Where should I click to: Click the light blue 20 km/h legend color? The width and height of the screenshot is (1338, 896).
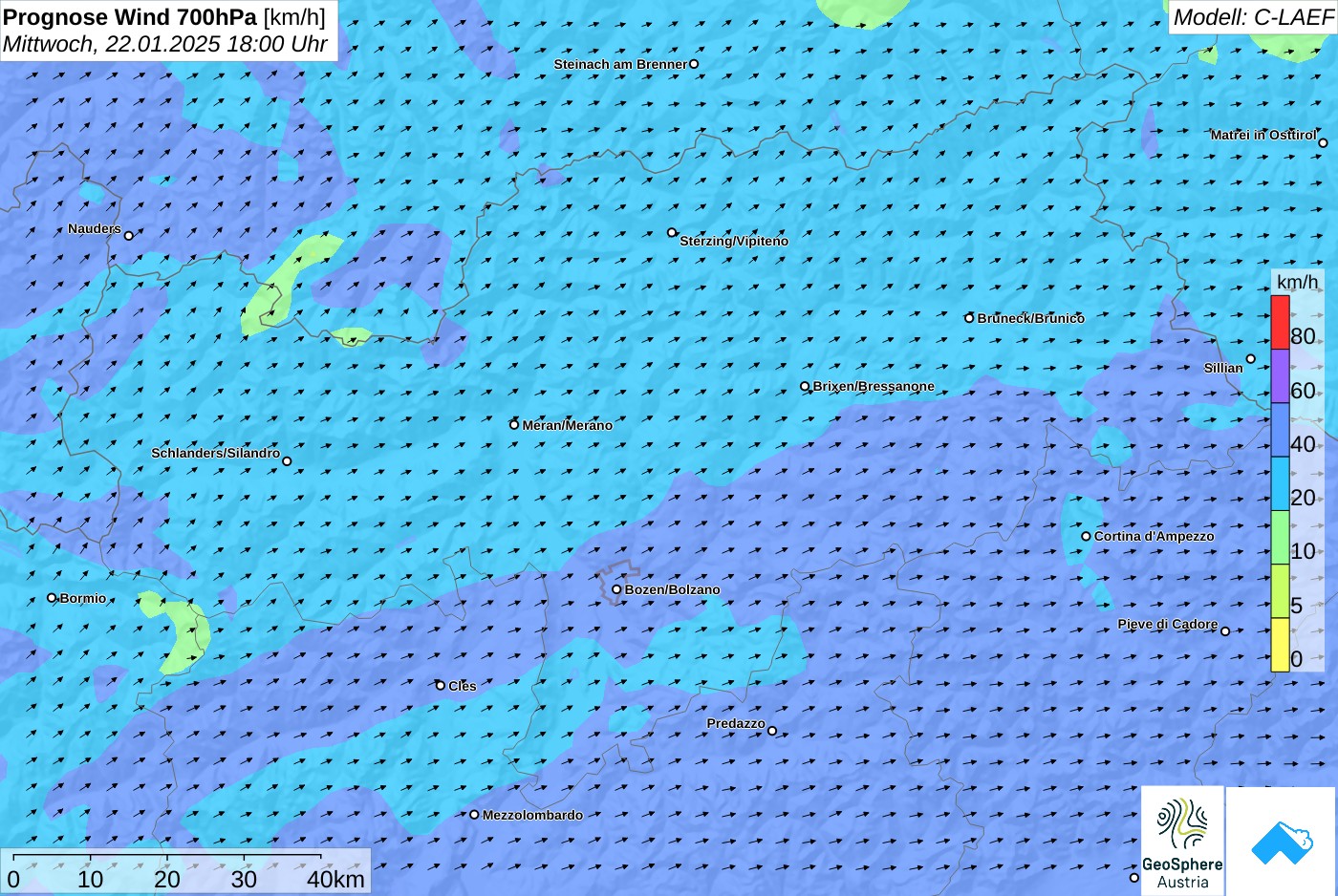point(1280,484)
